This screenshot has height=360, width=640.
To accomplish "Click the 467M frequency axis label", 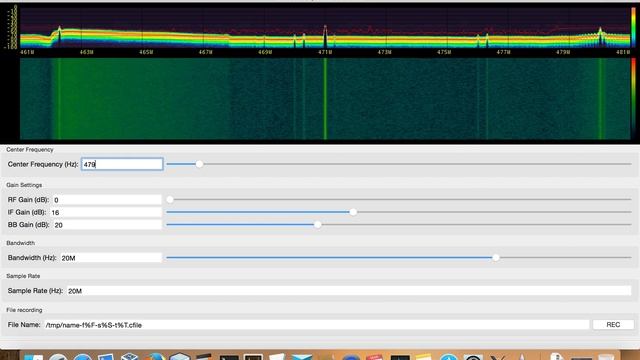I will 206,52.
